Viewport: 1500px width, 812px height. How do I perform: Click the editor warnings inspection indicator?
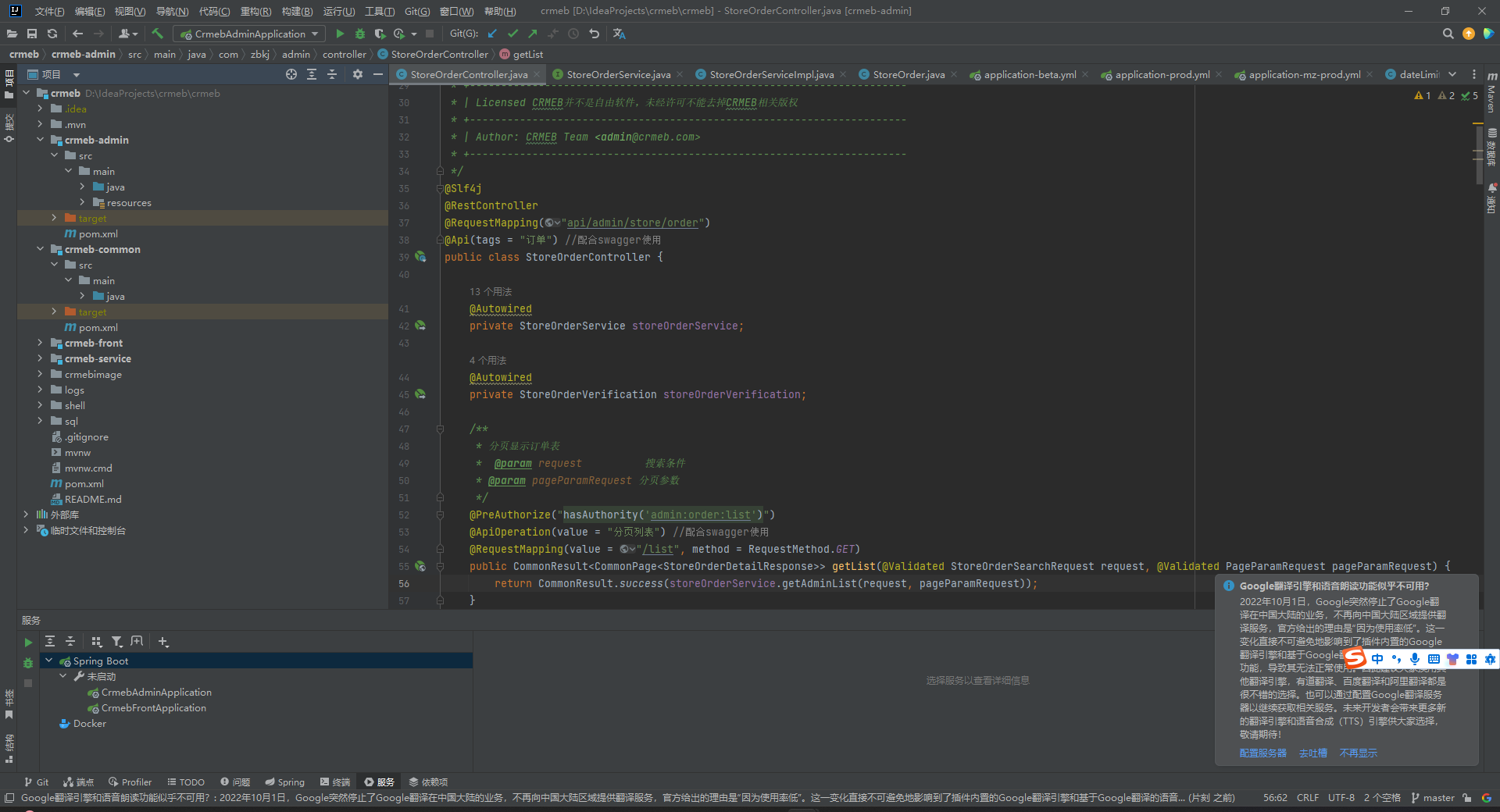(1445, 95)
